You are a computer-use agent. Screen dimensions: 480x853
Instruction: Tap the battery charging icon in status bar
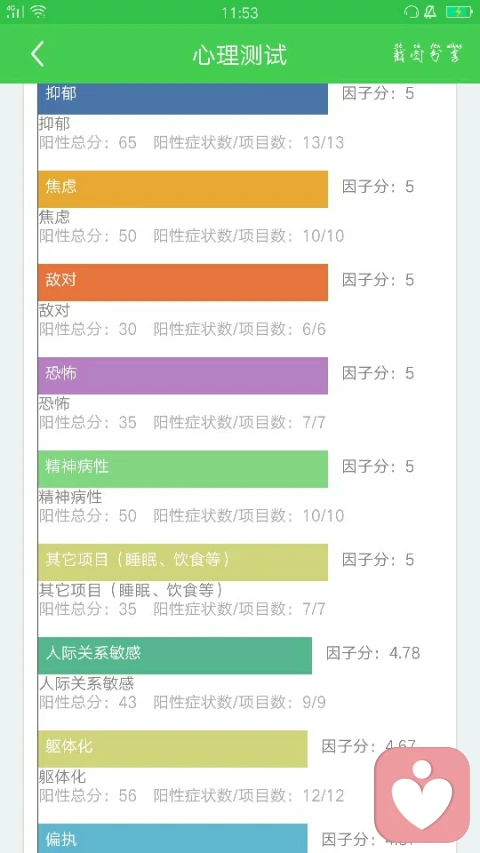pyautogui.click(x=458, y=11)
